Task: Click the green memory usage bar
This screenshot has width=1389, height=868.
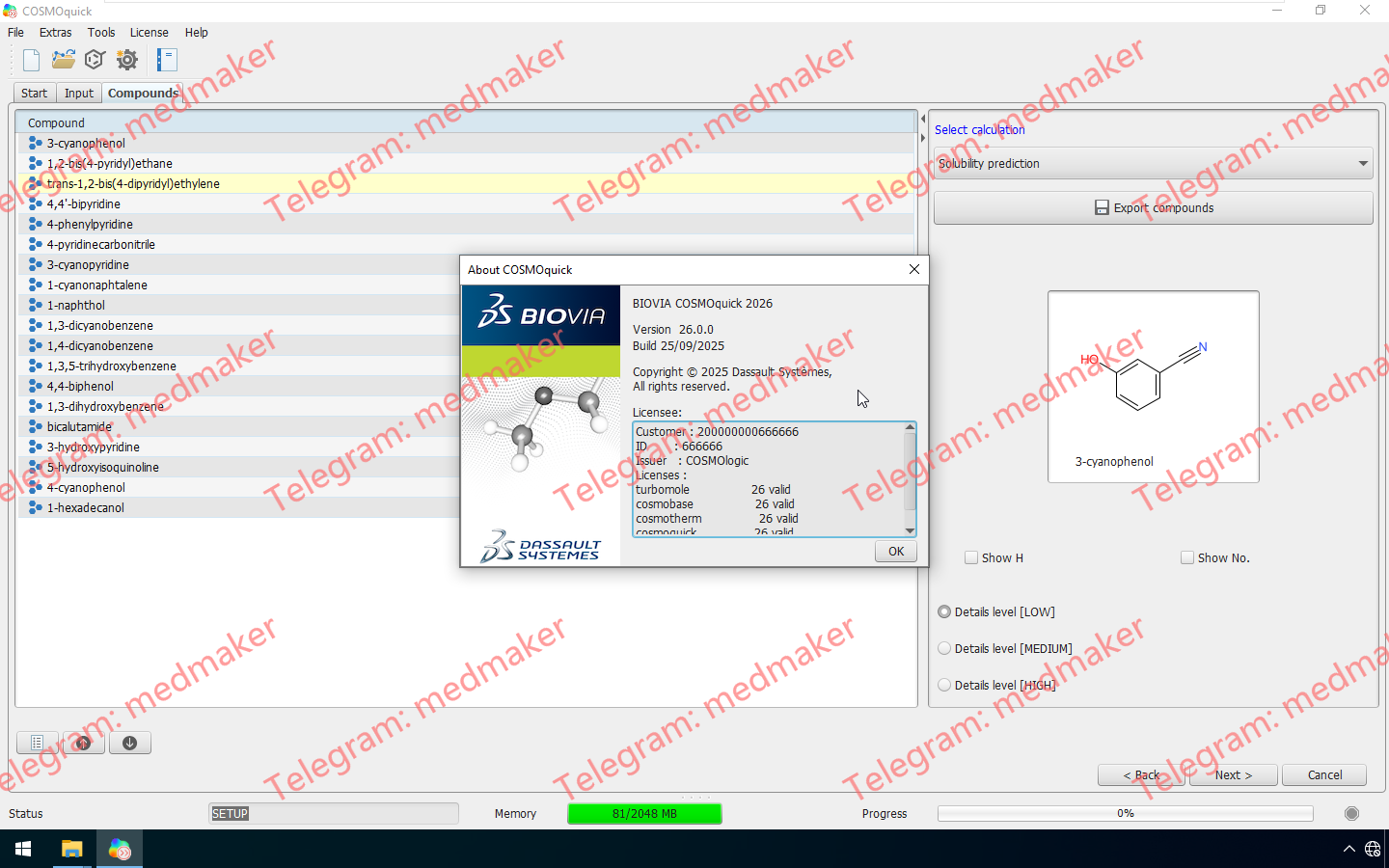Action: [644, 813]
